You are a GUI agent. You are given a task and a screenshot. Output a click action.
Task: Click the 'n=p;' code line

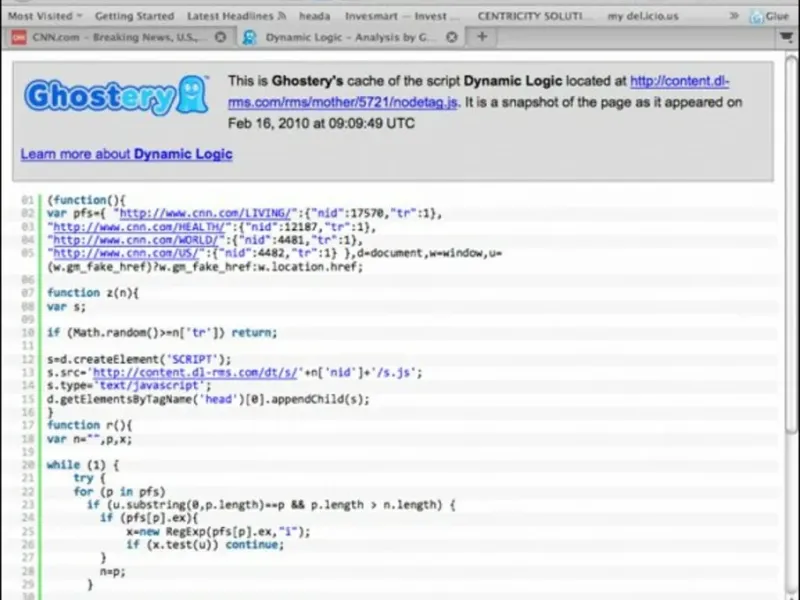[x=112, y=571]
